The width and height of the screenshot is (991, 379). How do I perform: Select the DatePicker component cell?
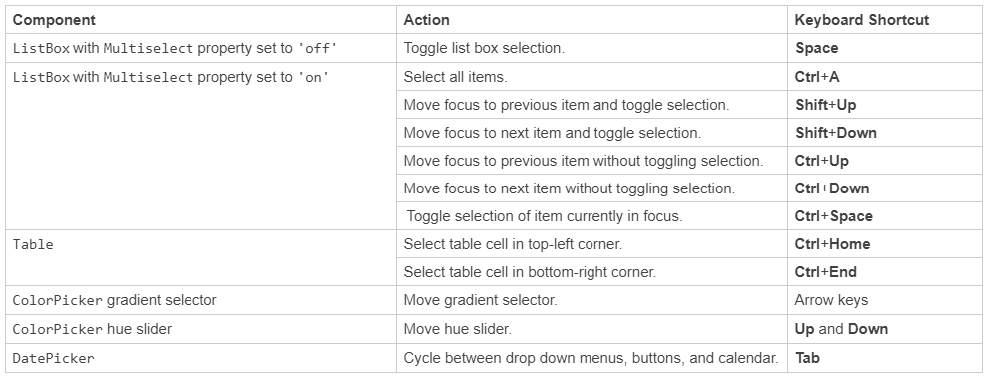click(x=201, y=358)
